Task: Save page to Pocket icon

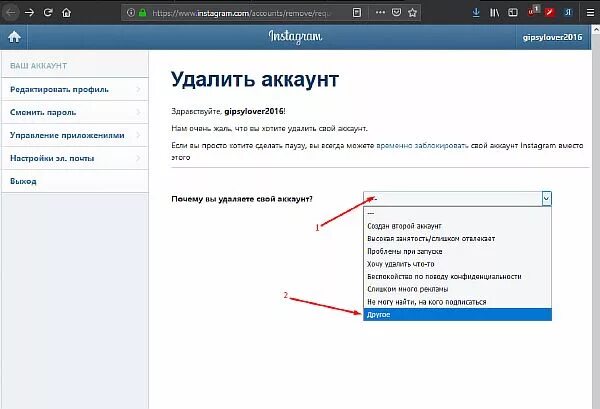Action: tap(396, 13)
